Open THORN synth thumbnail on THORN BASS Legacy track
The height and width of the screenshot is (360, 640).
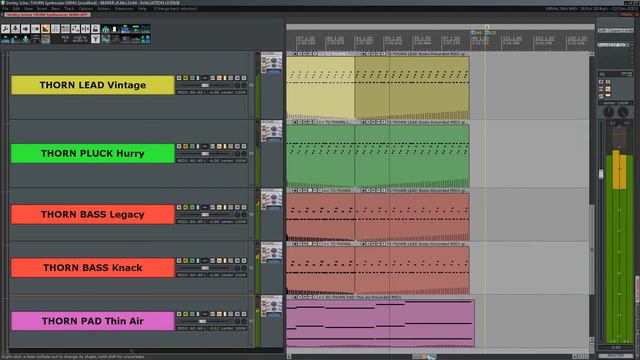271,199
